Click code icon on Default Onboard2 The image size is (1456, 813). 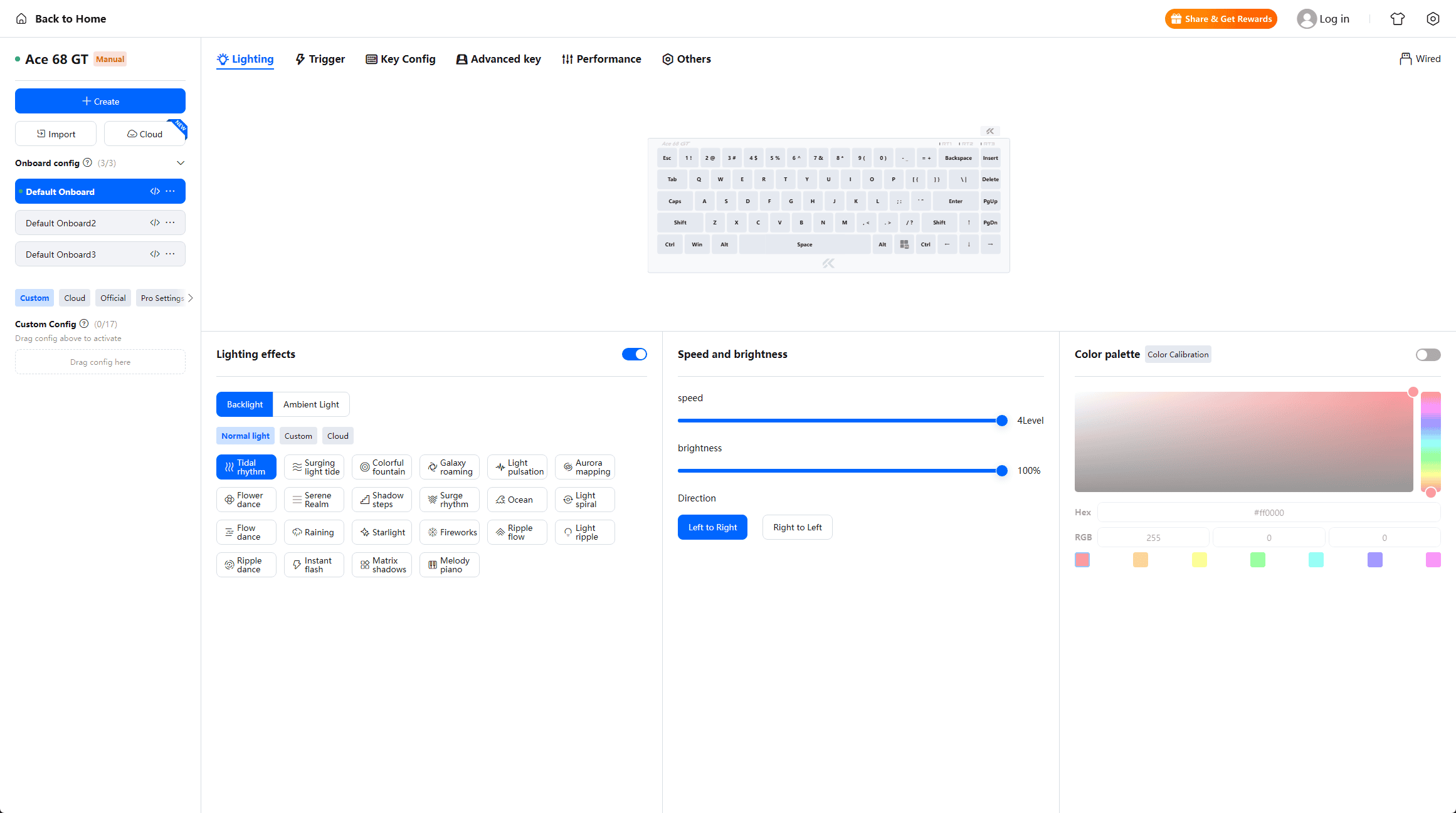click(x=155, y=223)
